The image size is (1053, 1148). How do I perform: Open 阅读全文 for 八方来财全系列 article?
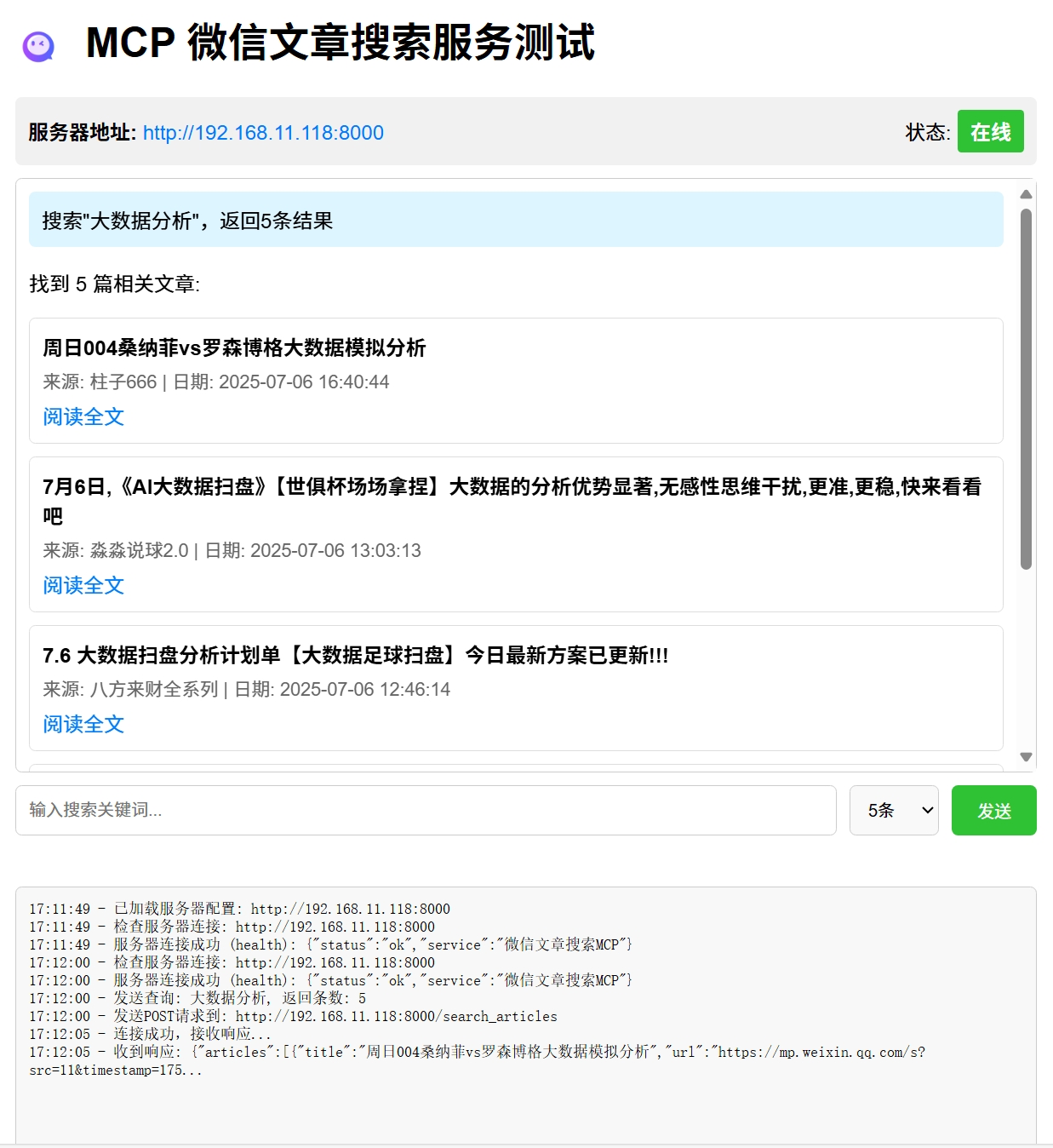tap(83, 724)
